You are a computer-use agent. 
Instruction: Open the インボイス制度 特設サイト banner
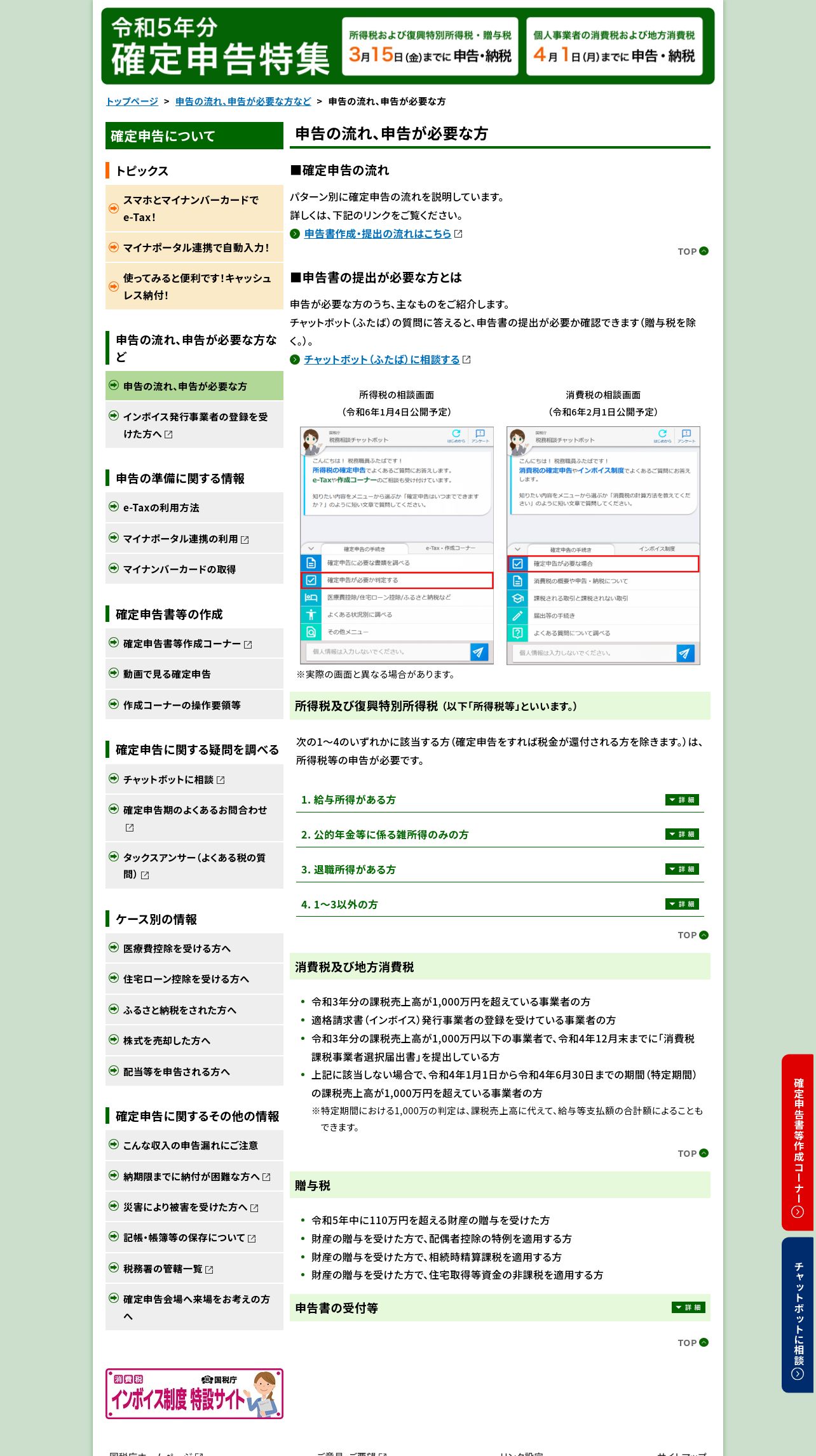[194, 1394]
